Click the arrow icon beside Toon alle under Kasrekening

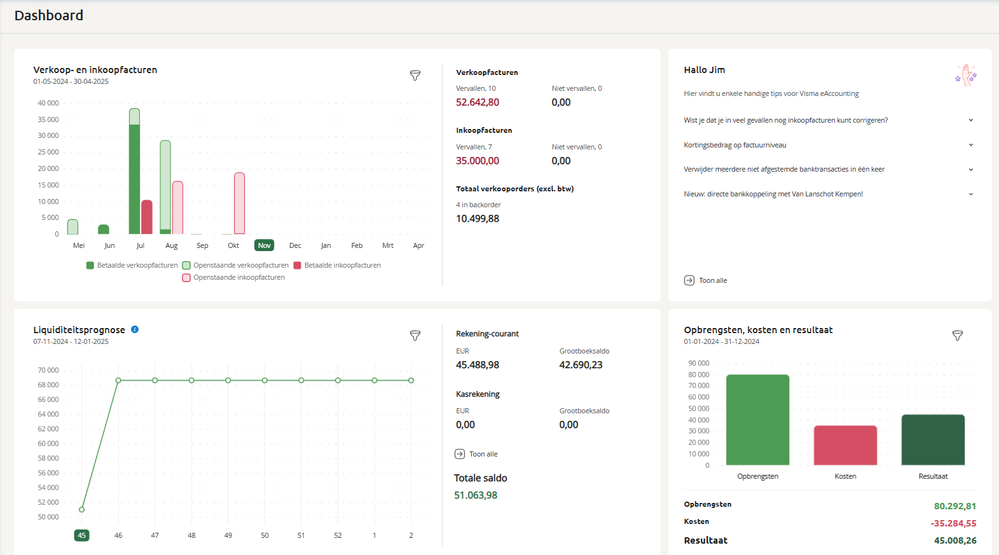[459, 454]
